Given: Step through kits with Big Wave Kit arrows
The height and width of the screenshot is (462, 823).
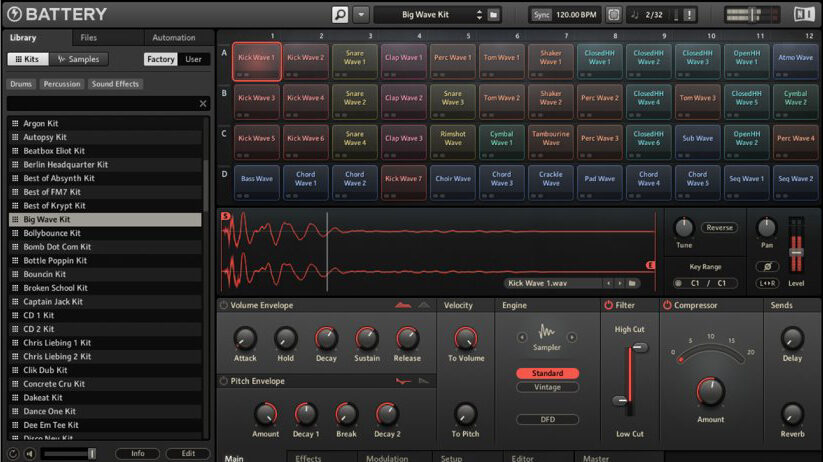Looking at the screenshot, I should (x=479, y=15).
